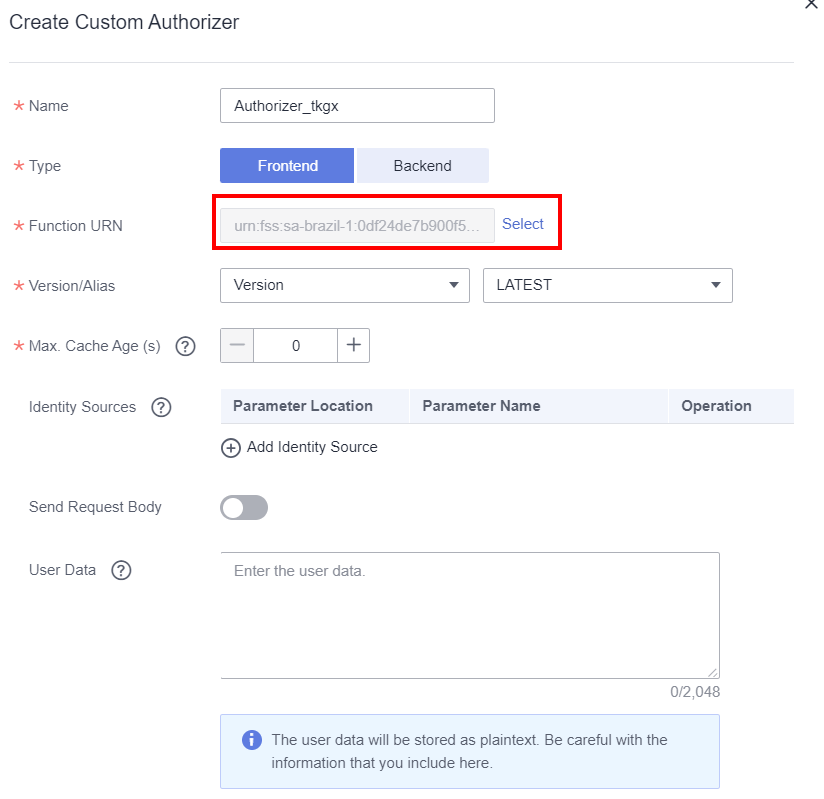Click the Name field containing Authorizer_tkgx
Screen dimensions: 824x799
click(x=357, y=105)
